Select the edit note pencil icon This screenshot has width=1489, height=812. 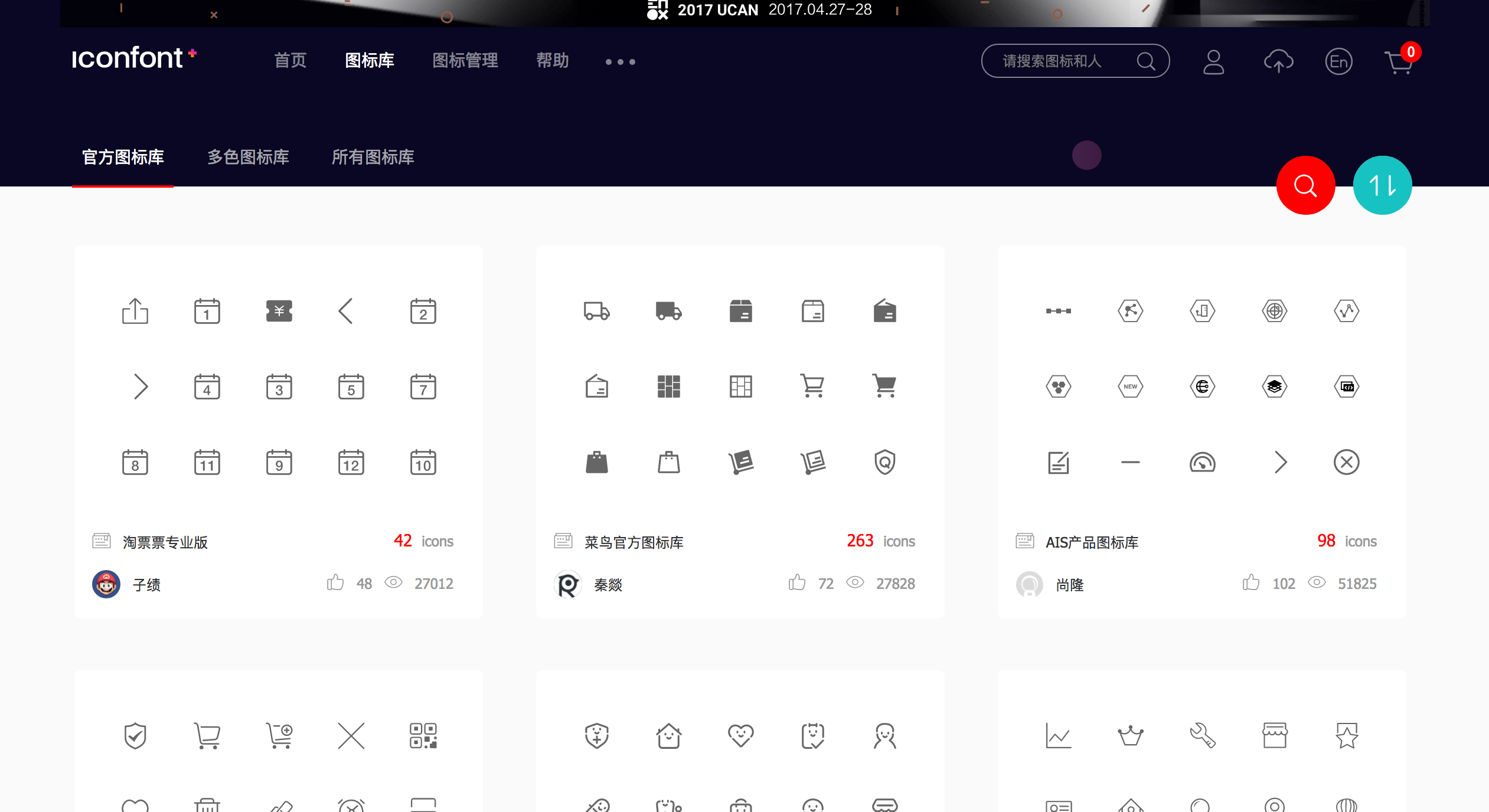[x=1059, y=462]
